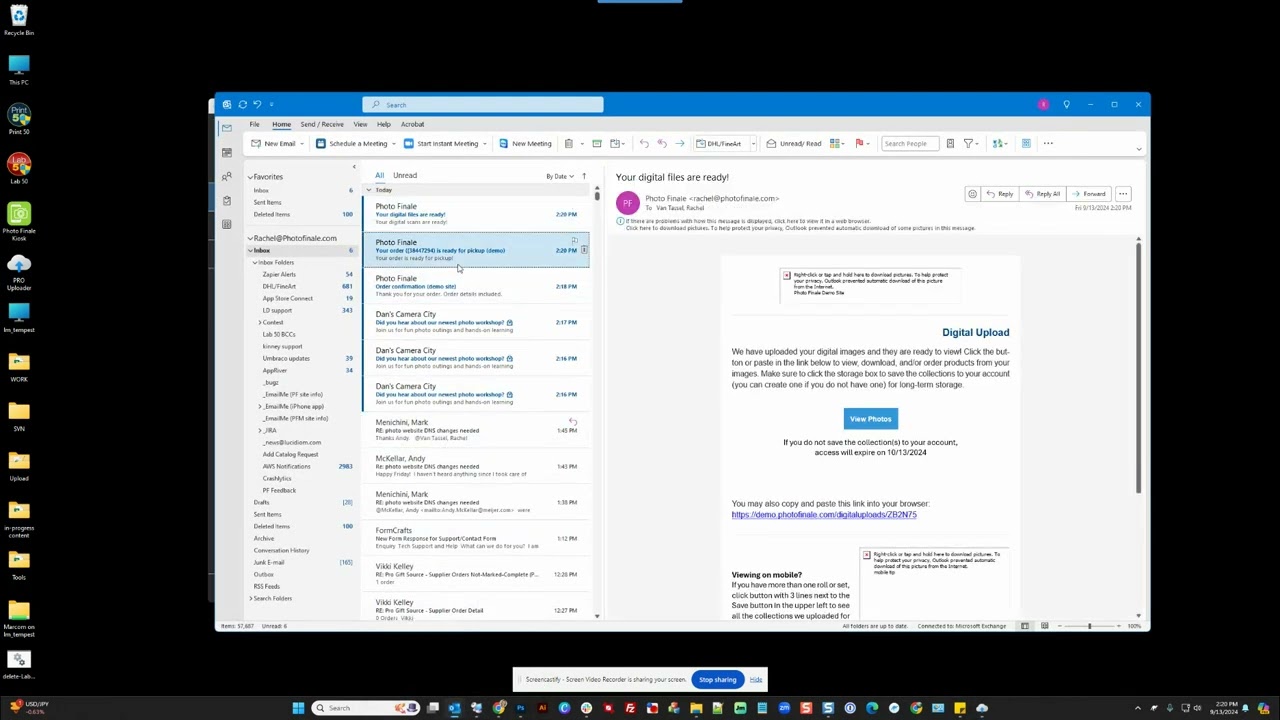This screenshot has width=1280, height=720.
Task: Open the New Email dropdown arrow
Action: (303, 144)
